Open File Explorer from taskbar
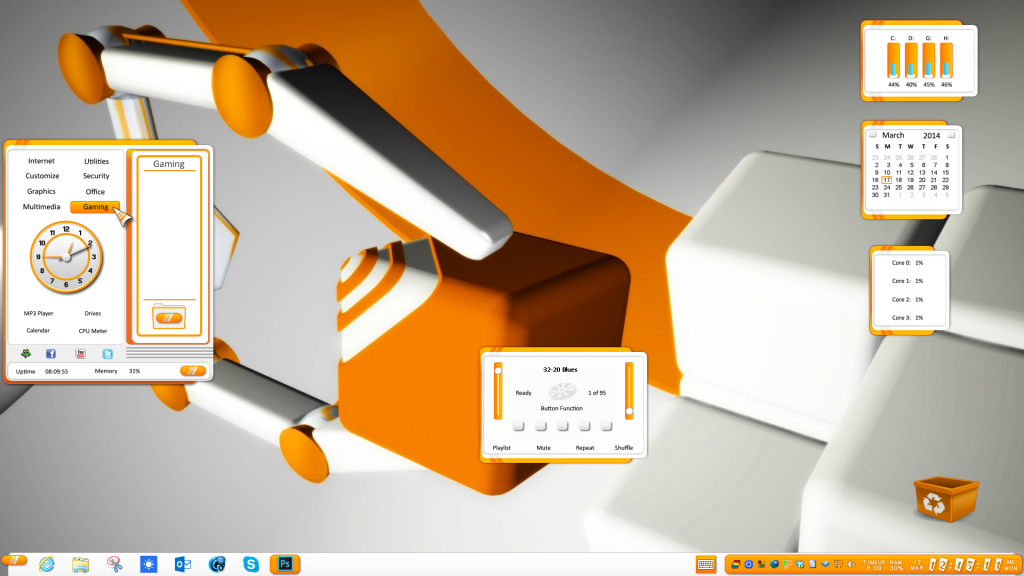The height and width of the screenshot is (576, 1024). [x=80, y=564]
